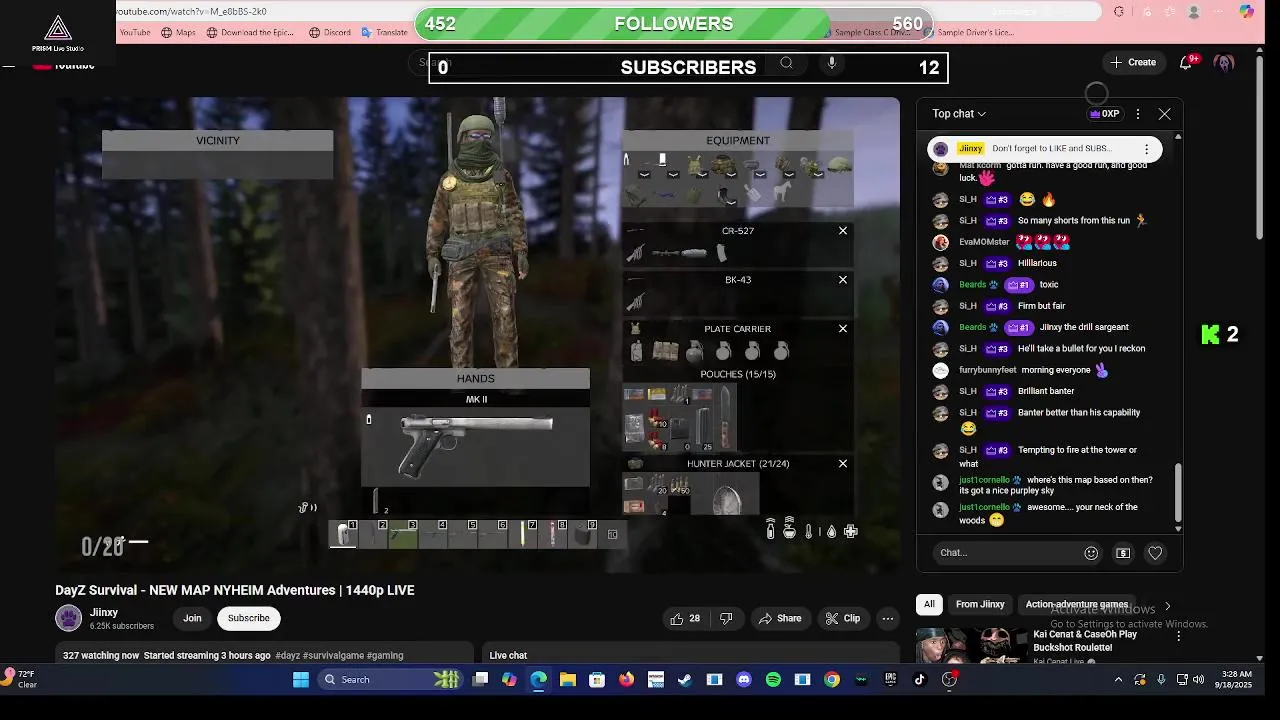Open the emoji picker in chat

(x=1091, y=553)
